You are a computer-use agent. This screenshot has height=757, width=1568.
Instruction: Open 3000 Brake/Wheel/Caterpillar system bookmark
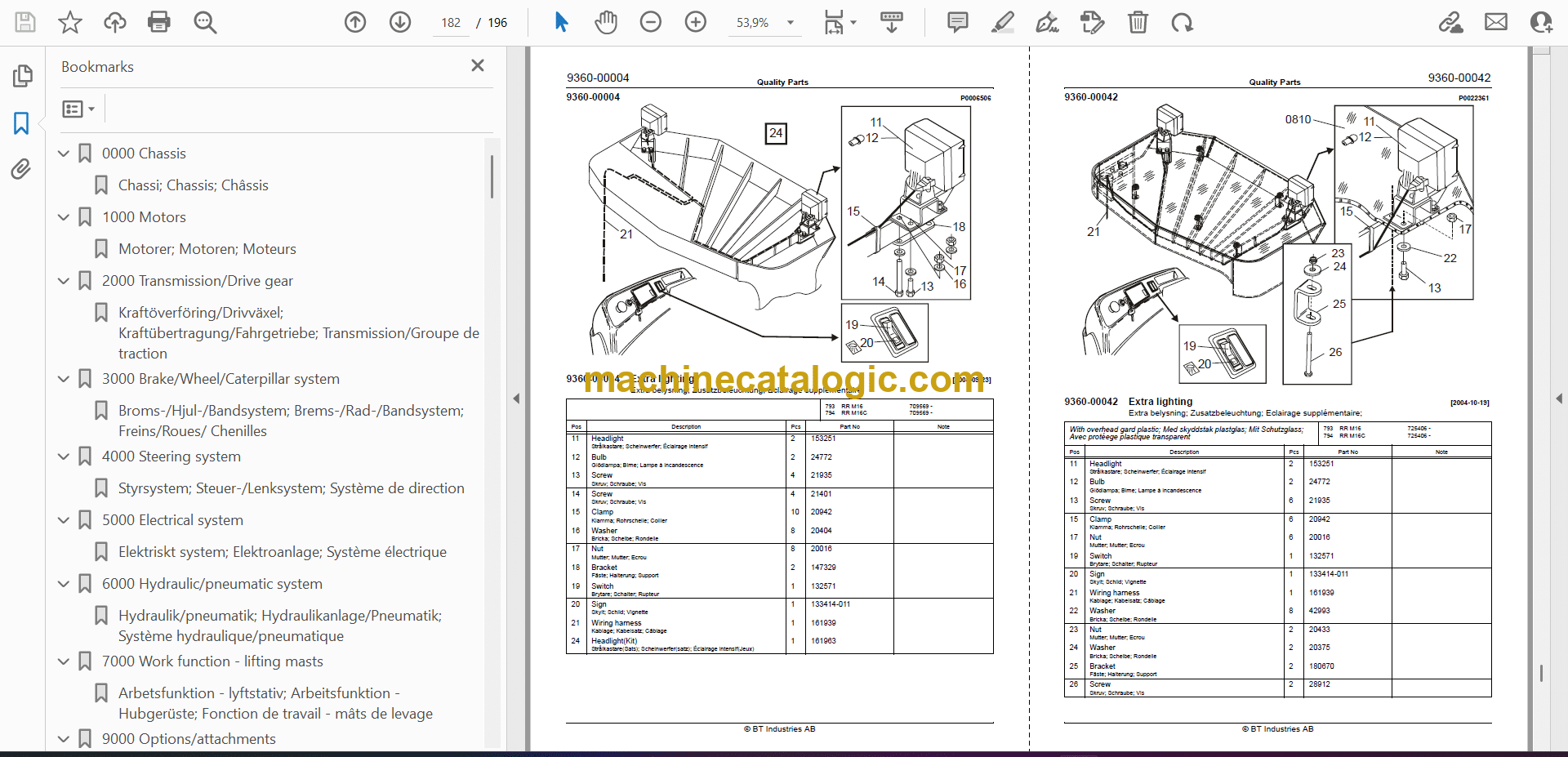pos(220,379)
